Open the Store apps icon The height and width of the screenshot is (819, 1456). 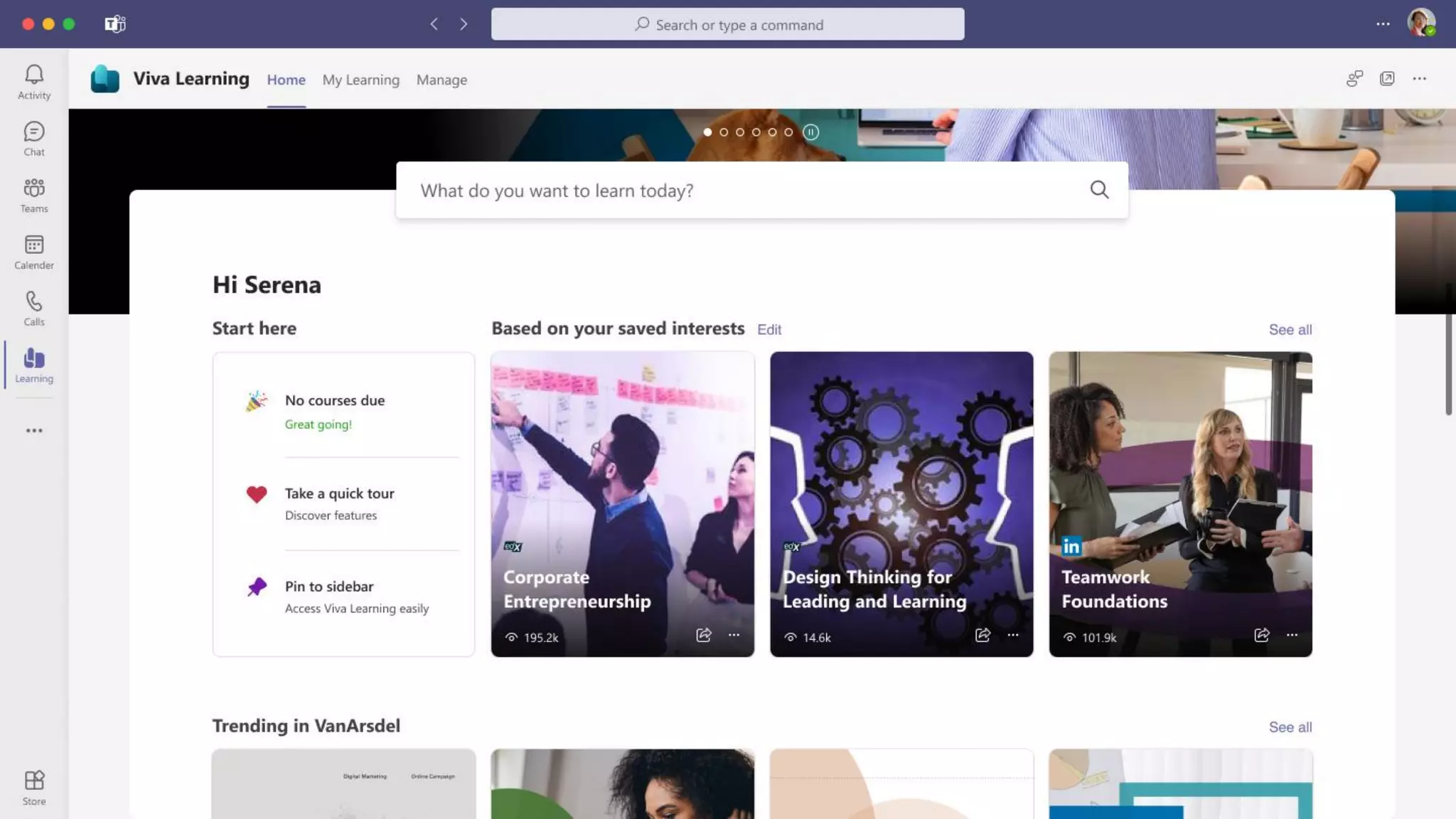(34, 788)
